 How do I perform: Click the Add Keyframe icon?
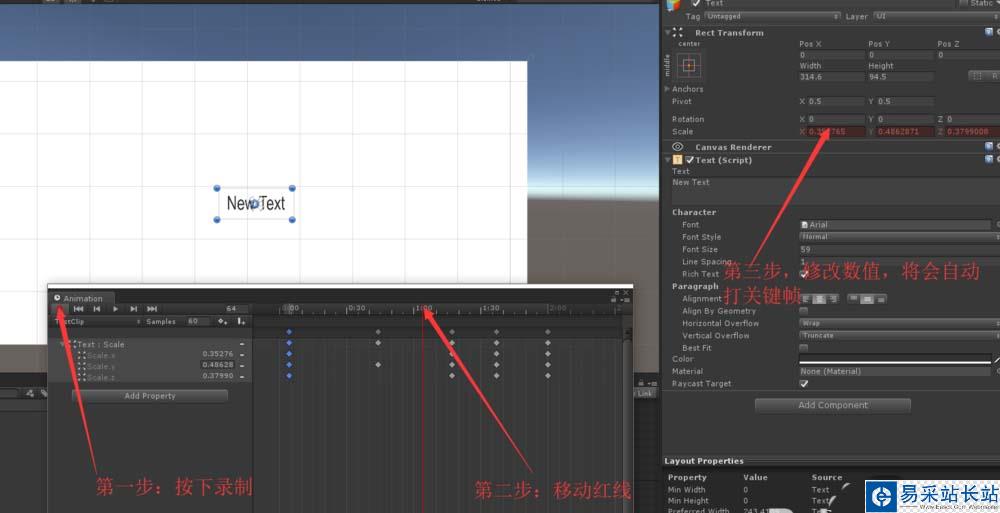[x=223, y=322]
